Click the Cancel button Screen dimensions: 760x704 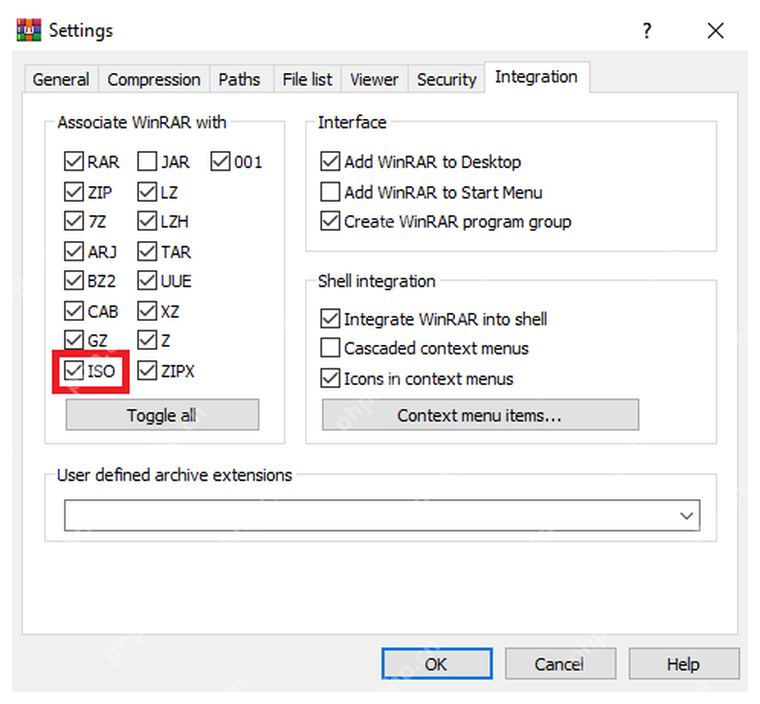pyautogui.click(x=560, y=664)
